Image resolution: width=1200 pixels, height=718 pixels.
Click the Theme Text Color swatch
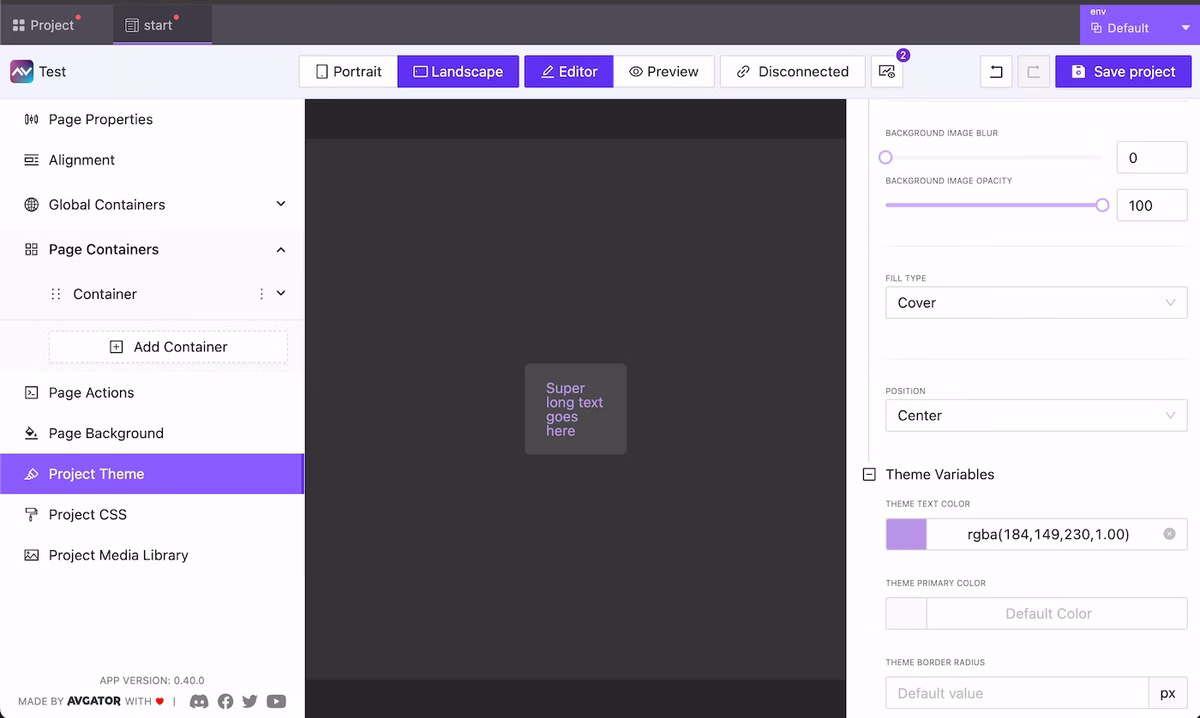tap(905, 534)
